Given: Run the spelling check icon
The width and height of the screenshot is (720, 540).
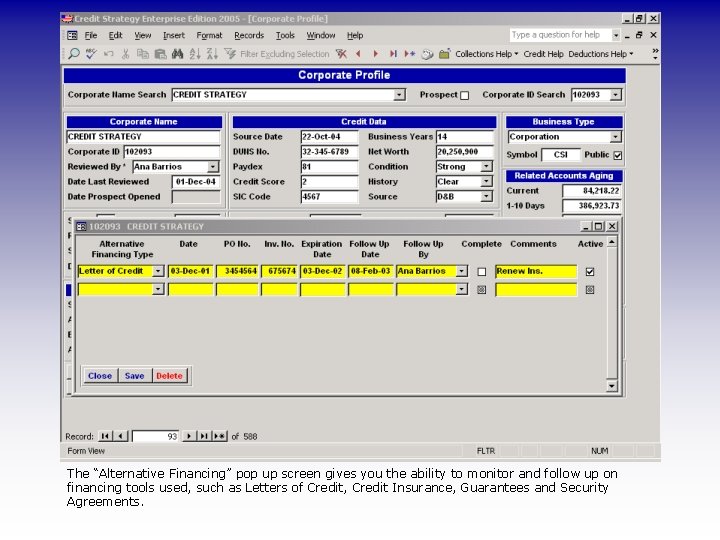Looking at the screenshot, I should pyautogui.click(x=91, y=54).
